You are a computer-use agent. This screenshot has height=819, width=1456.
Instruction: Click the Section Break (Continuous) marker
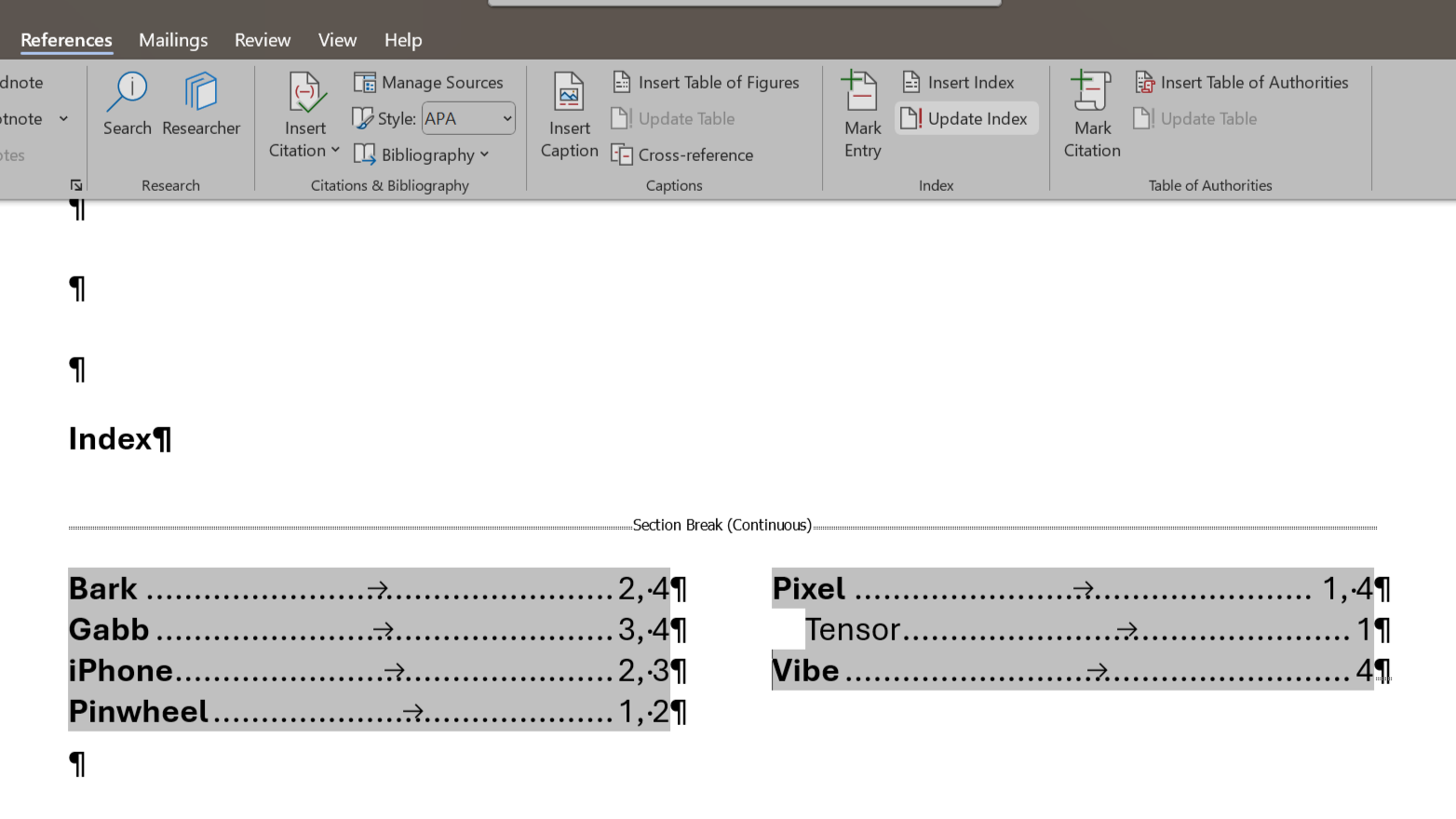[x=722, y=525]
